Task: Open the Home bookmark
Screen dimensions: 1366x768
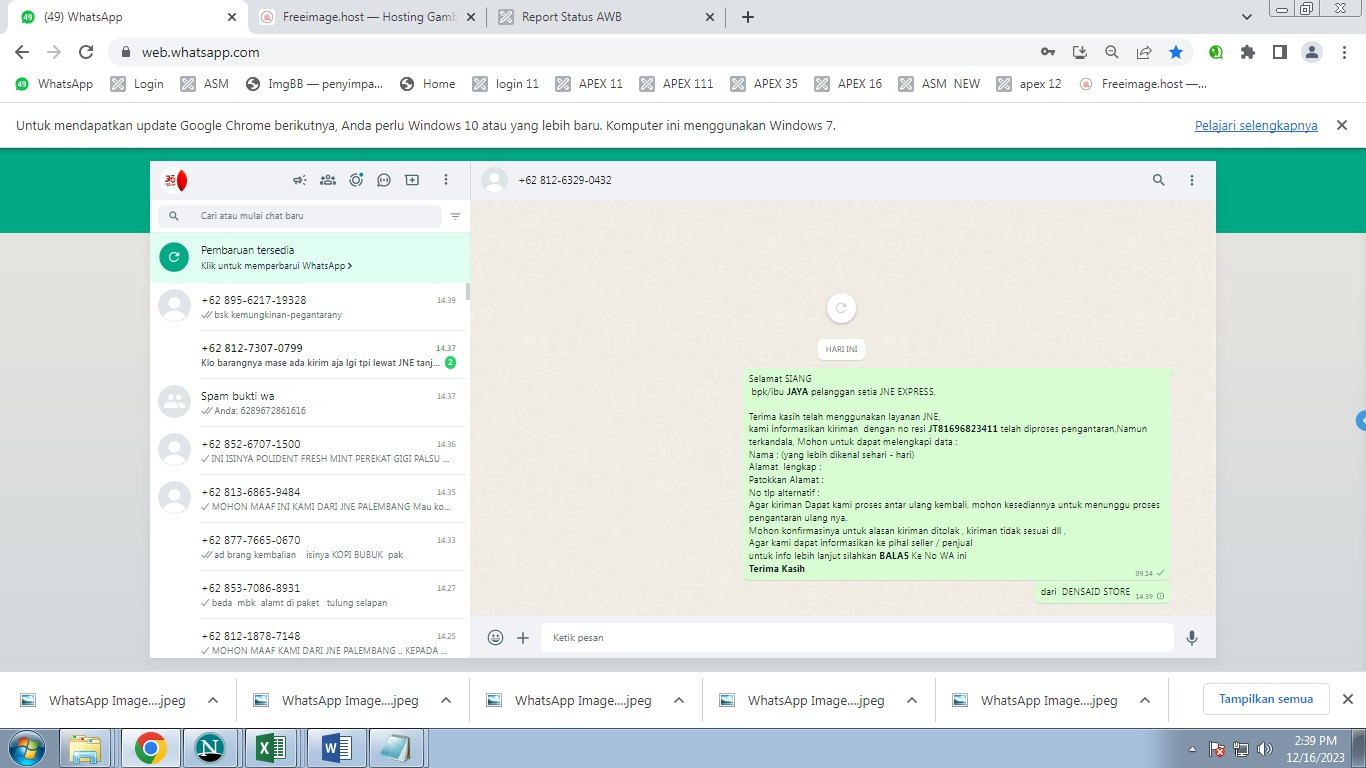Action: pyautogui.click(x=427, y=84)
